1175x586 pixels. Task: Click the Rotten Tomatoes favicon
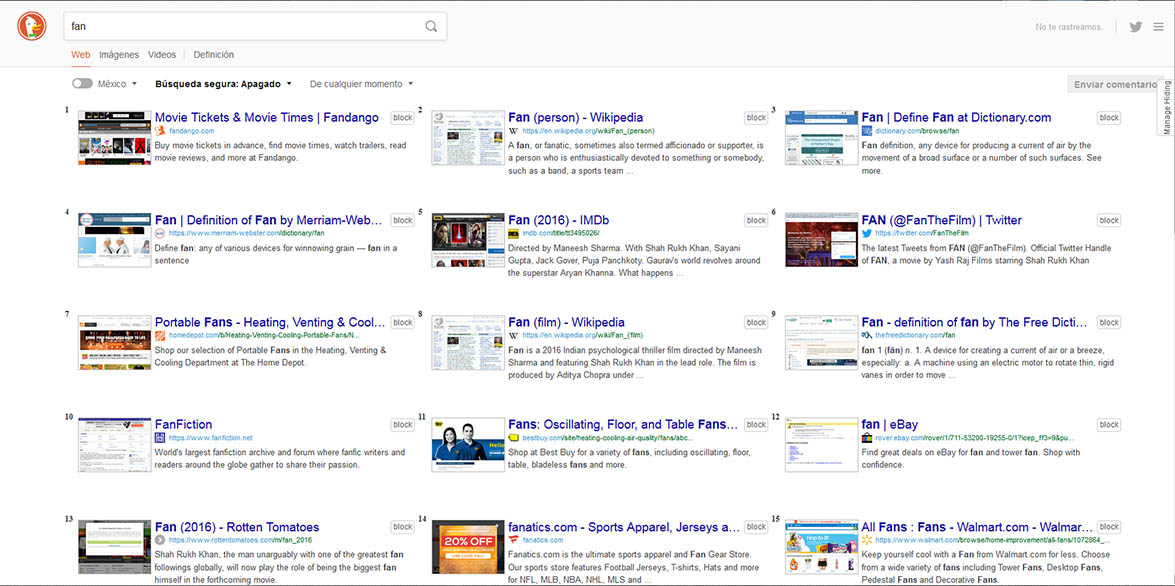pyautogui.click(x=160, y=540)
